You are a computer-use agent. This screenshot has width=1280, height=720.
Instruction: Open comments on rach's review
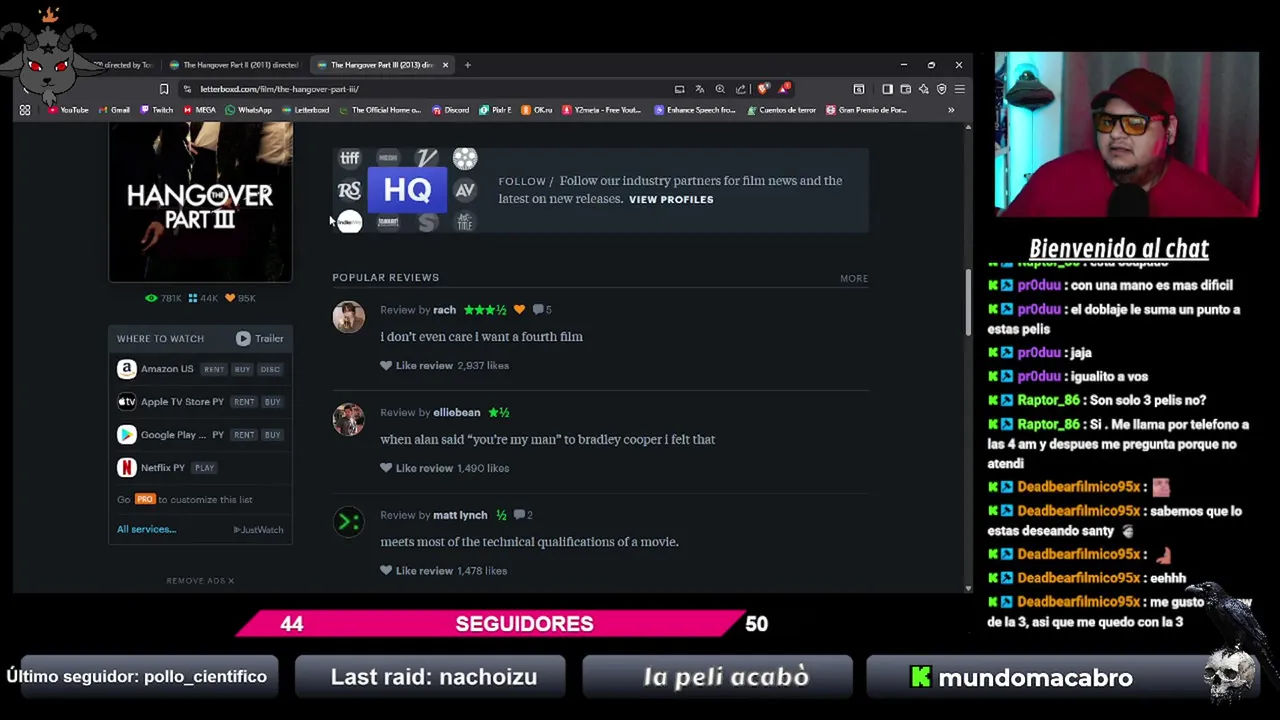pos(542,310)
